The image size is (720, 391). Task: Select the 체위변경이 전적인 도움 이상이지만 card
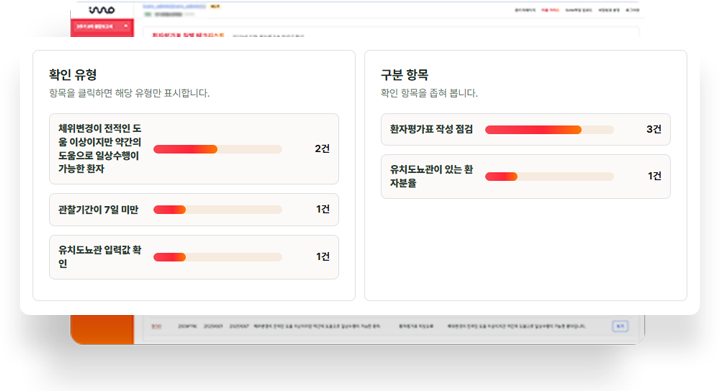point(194,149)
